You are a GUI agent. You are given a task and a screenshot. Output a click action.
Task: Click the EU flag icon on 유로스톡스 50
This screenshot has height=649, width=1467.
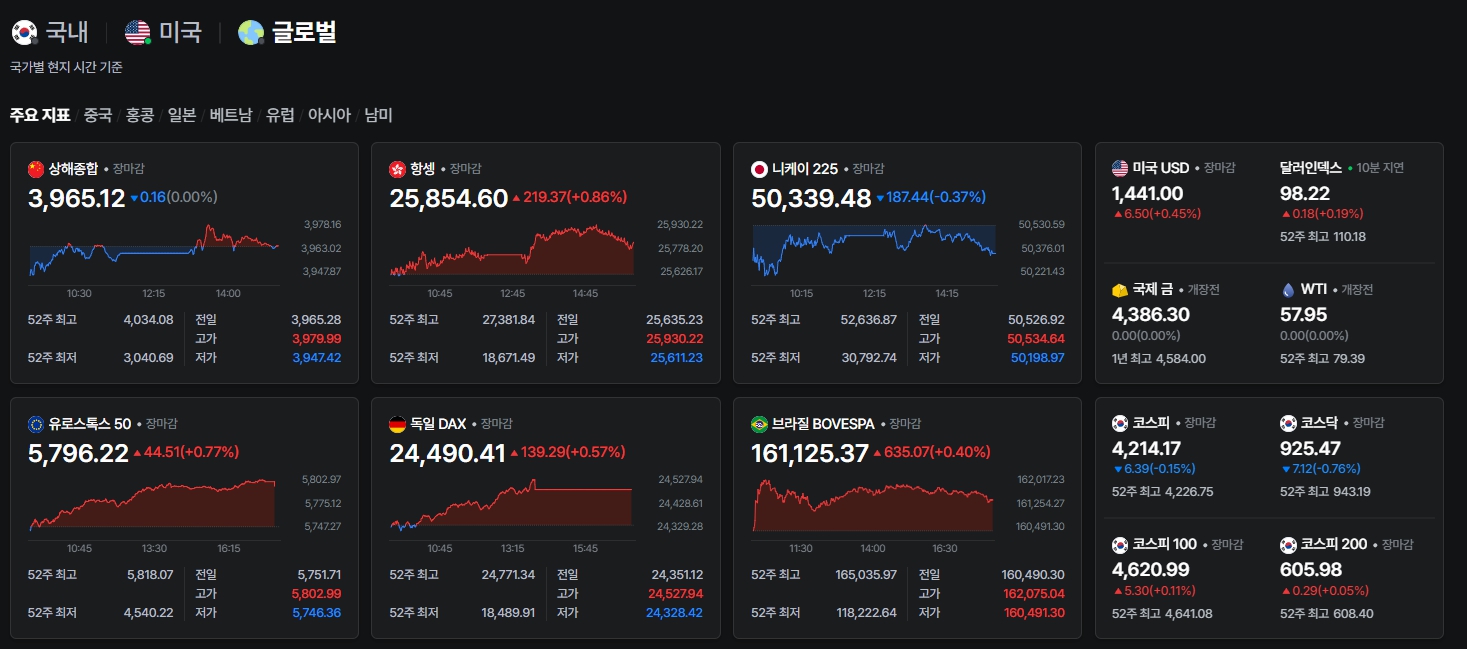tap(36, 424)
